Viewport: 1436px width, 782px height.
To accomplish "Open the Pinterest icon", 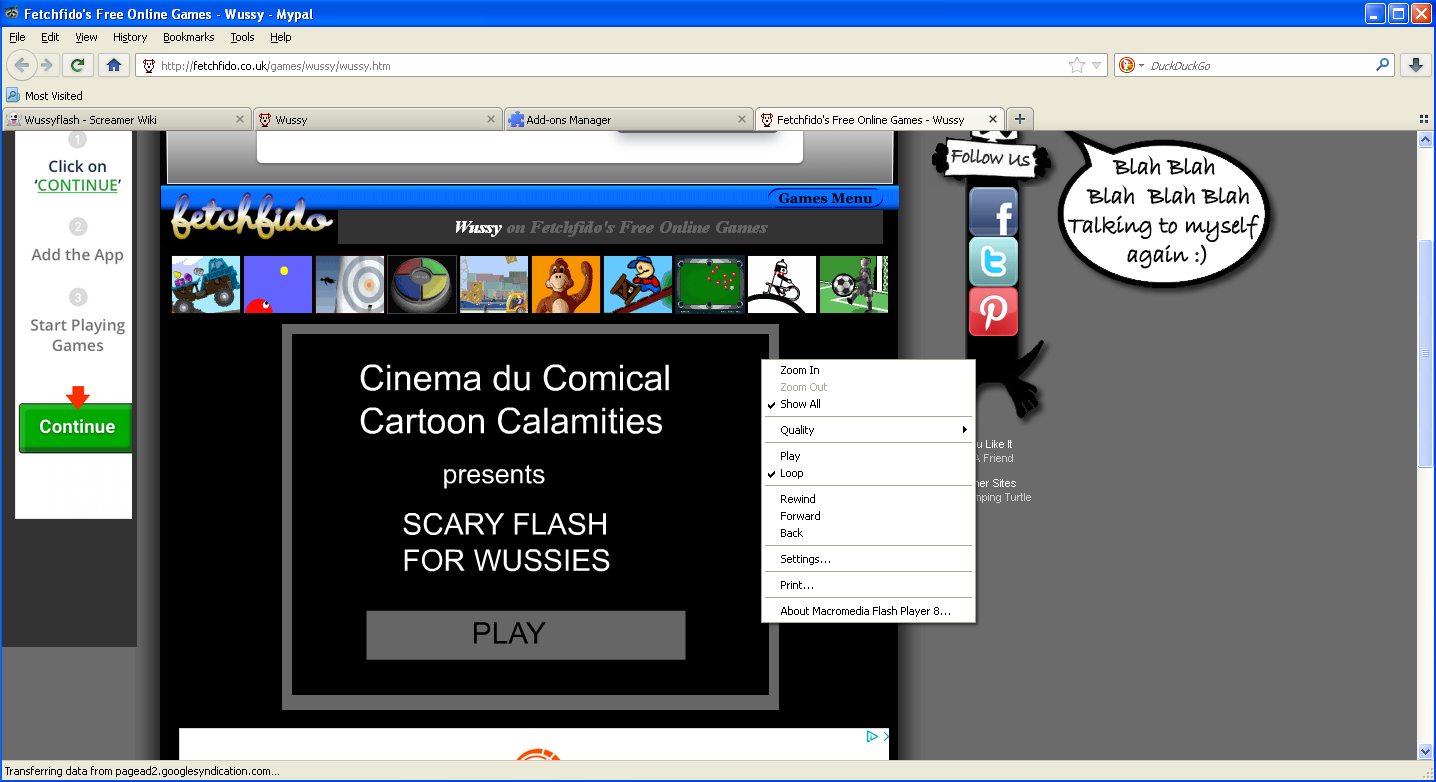I will [x=993, y=312].
